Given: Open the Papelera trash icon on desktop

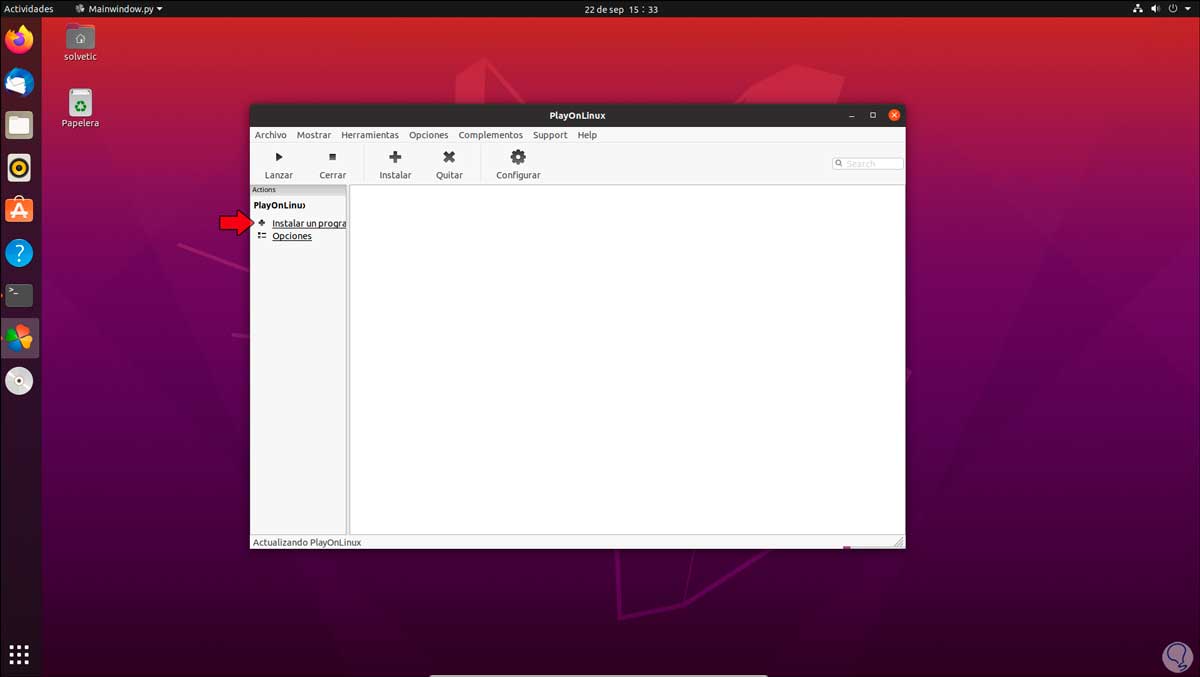Looking at the screenshot, I should 80,109.
